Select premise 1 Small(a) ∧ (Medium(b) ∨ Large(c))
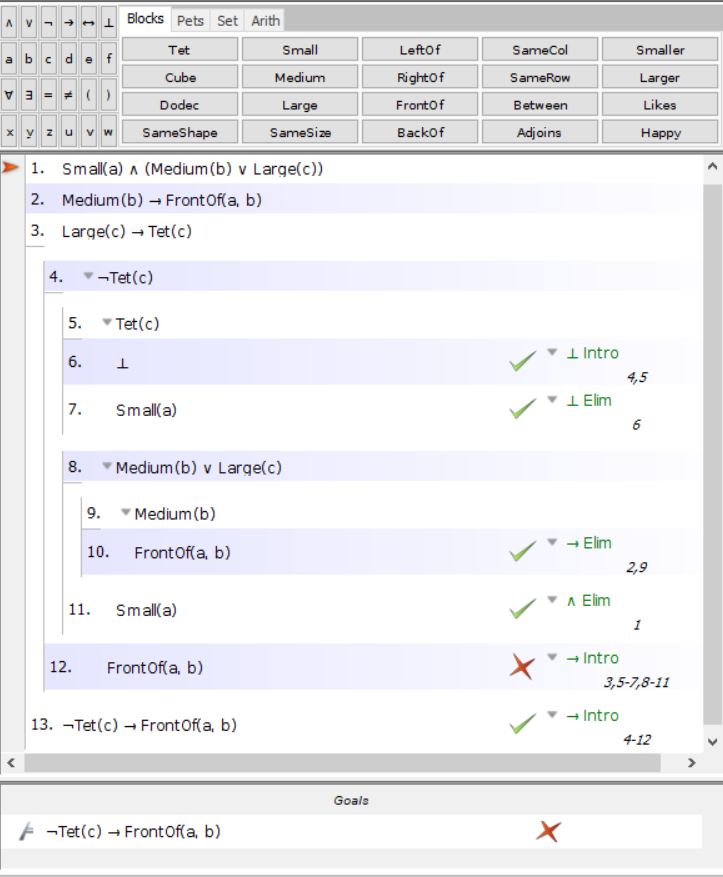The width and height of the screenshot is (723, 877). pos(192,169)
